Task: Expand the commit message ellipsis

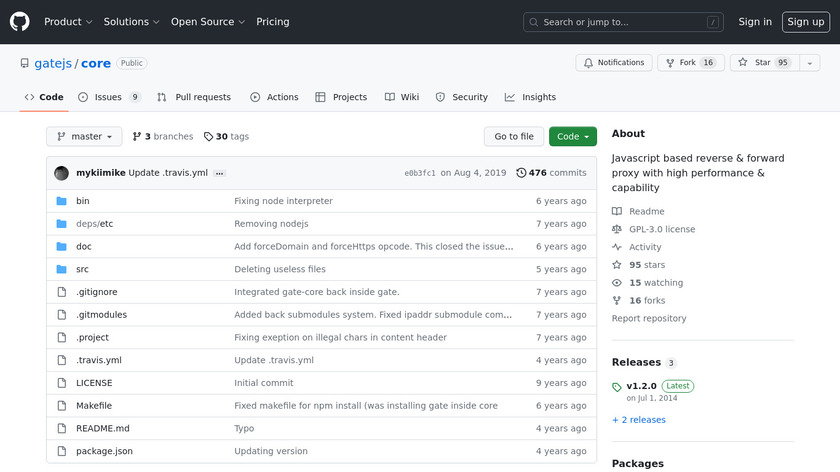Action: (219, 173)
